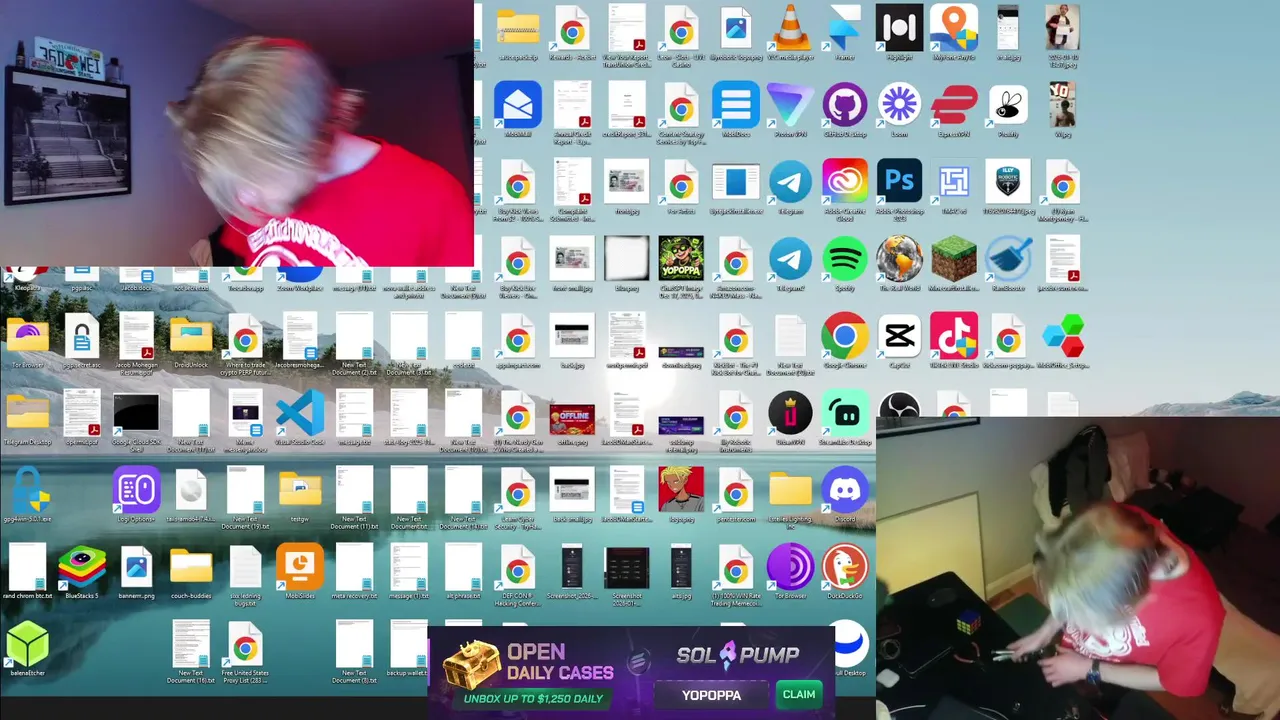1280x720 pixels.
Task: Click the CLAIM button on SolPump banner
Action: [x=798, y=695]
